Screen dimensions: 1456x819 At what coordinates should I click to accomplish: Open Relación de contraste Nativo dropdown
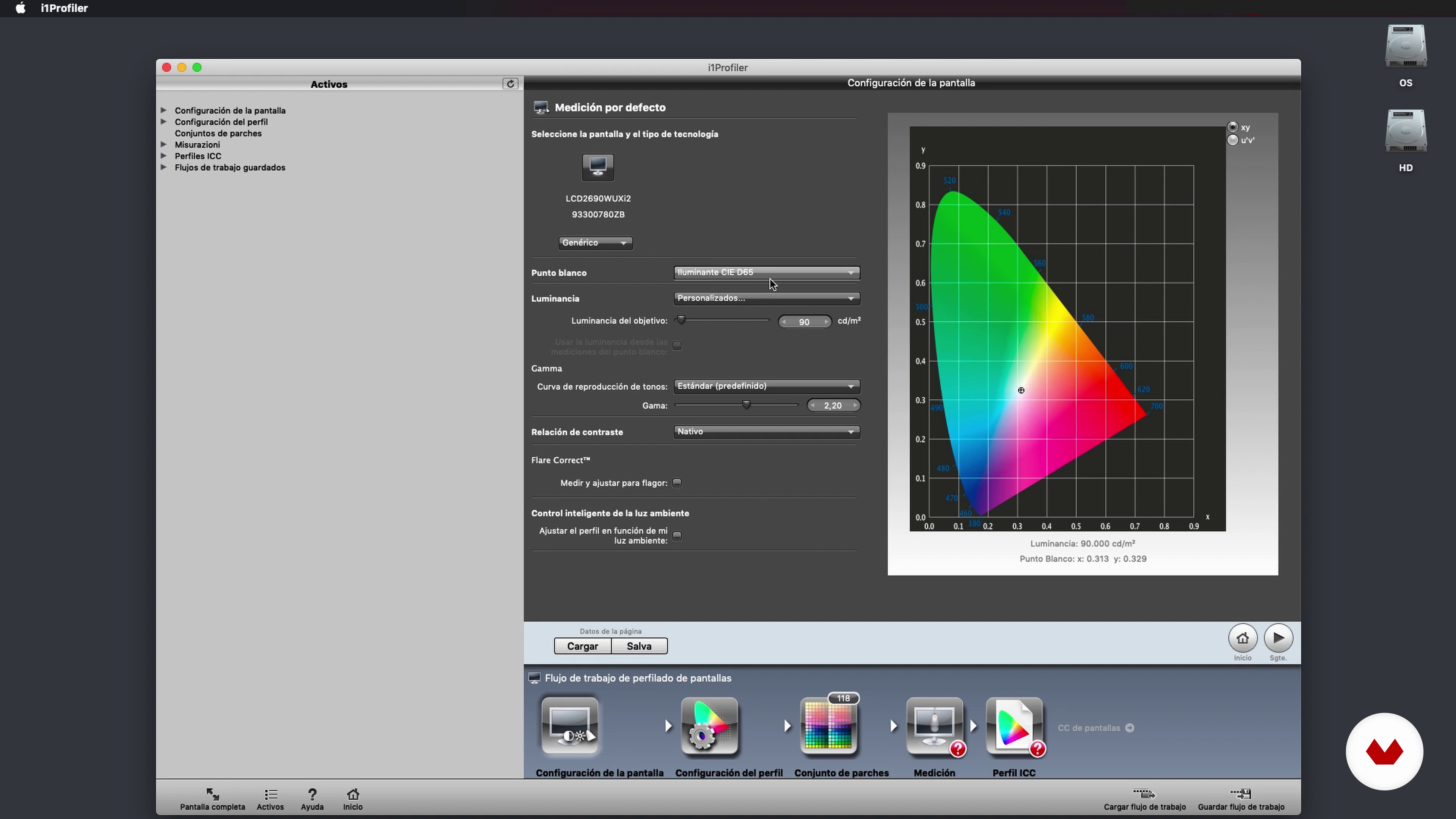(x=766, y=432)
